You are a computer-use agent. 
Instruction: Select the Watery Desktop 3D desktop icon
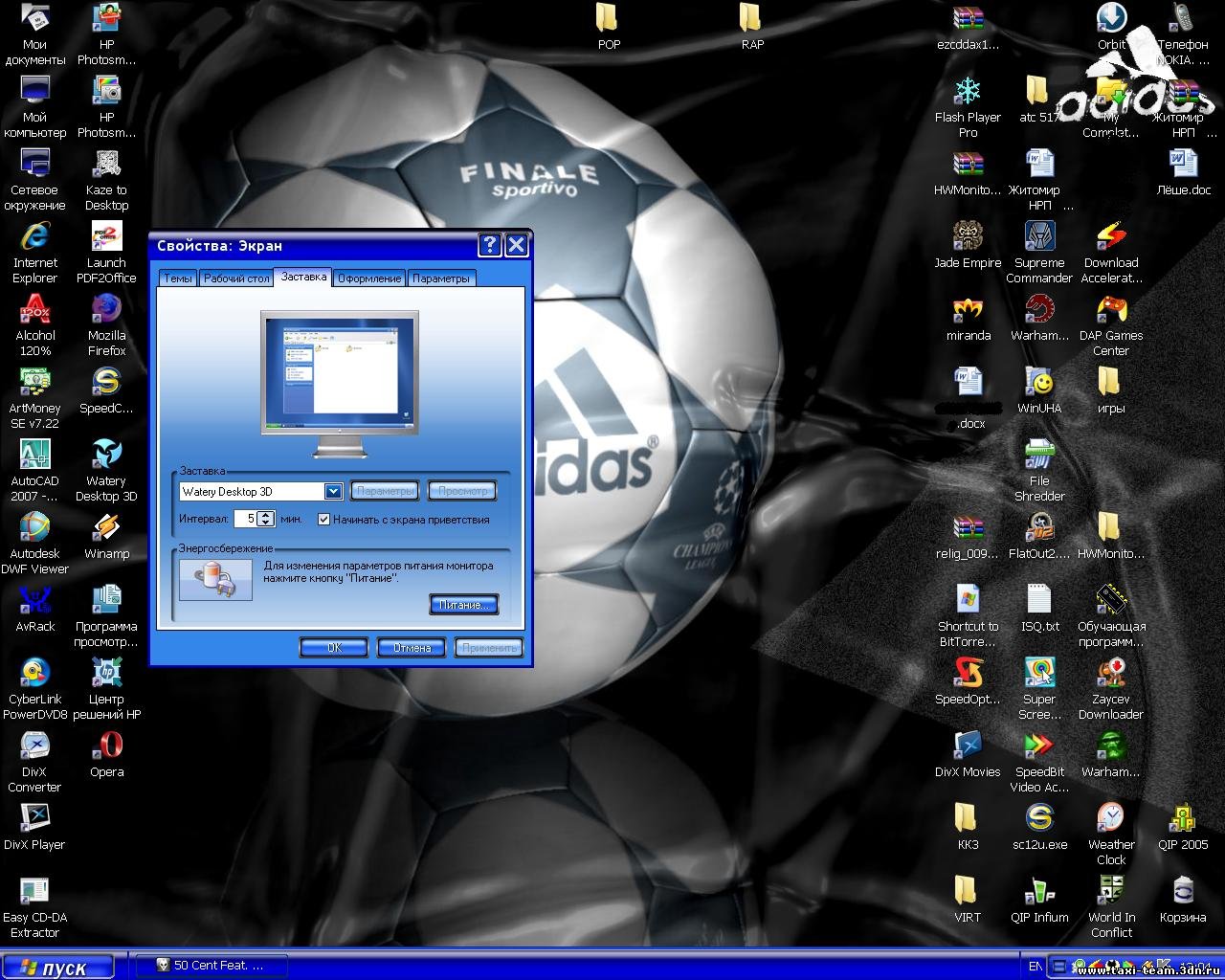coord(106,471)
